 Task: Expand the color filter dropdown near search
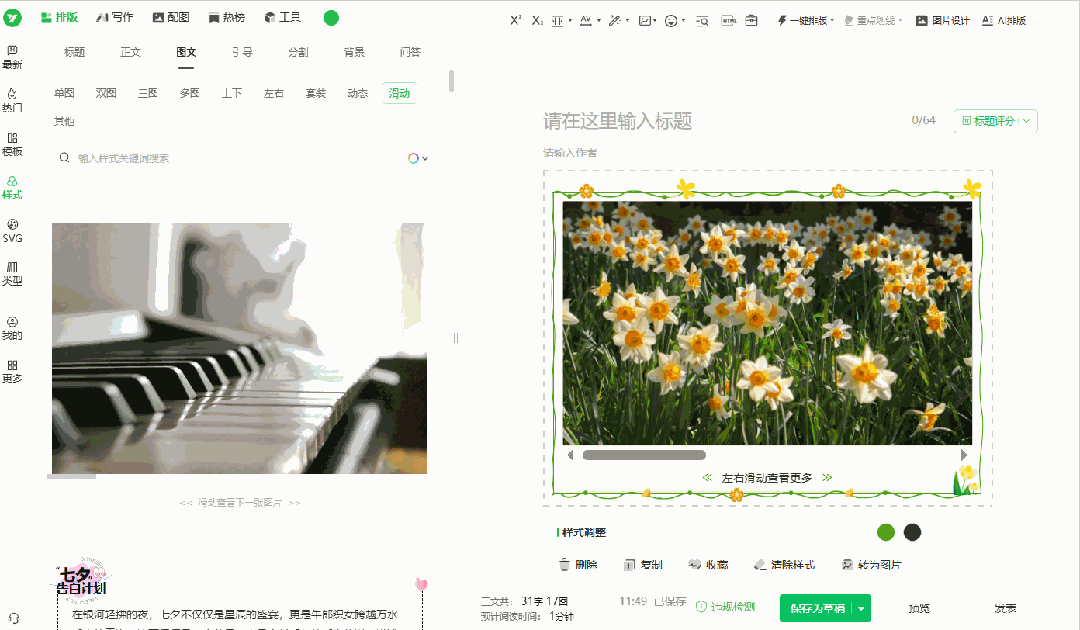pyautogui.click(x=418, y=158)
